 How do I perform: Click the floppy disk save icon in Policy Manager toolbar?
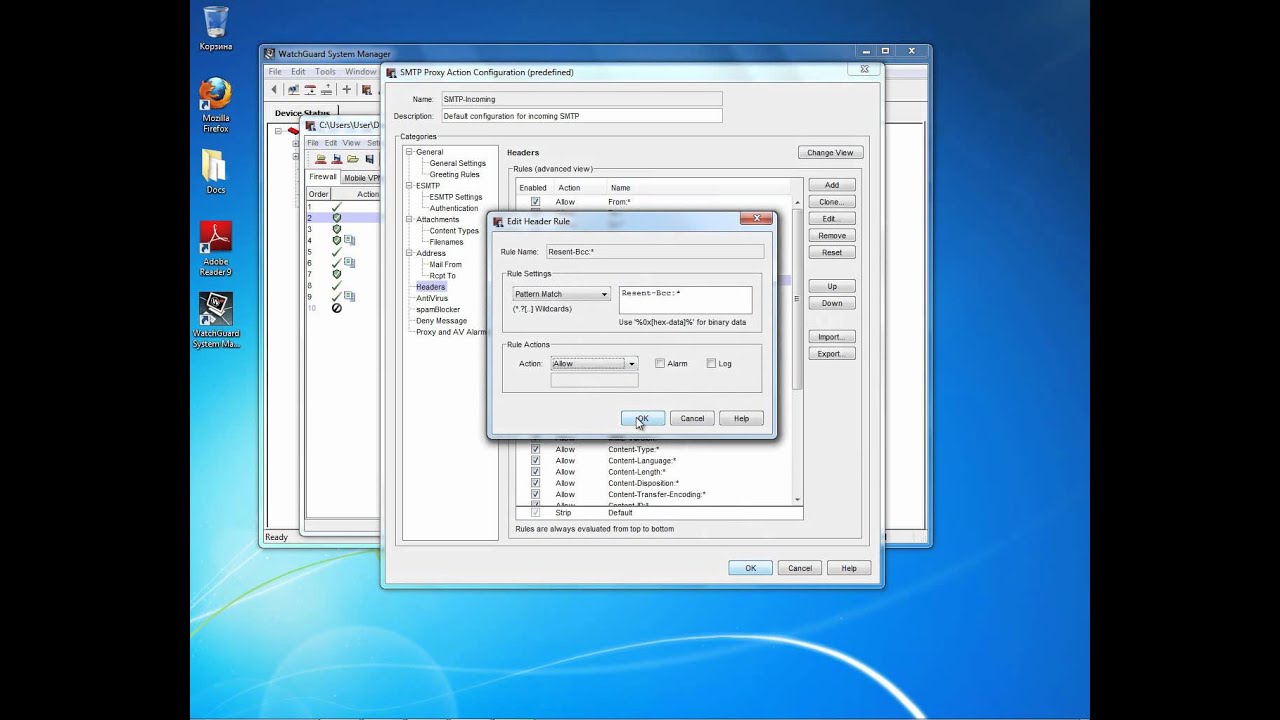pyautogui.click(x=369, y=158)
